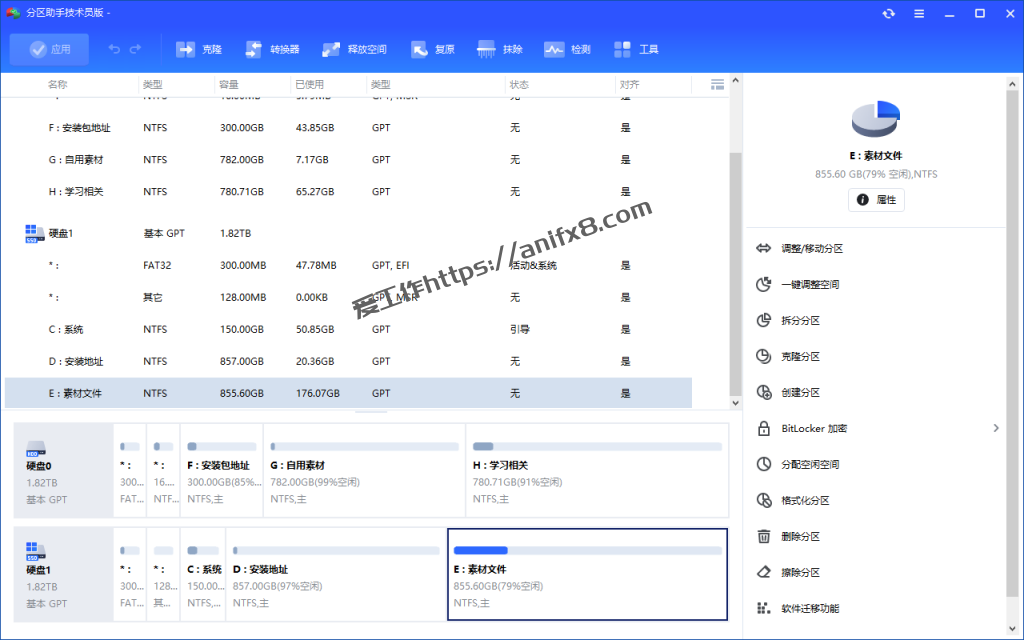Click the H: 学习相关 partition usage bar
The height and width of the screenshot is (640, 1024).
point(597,446)
